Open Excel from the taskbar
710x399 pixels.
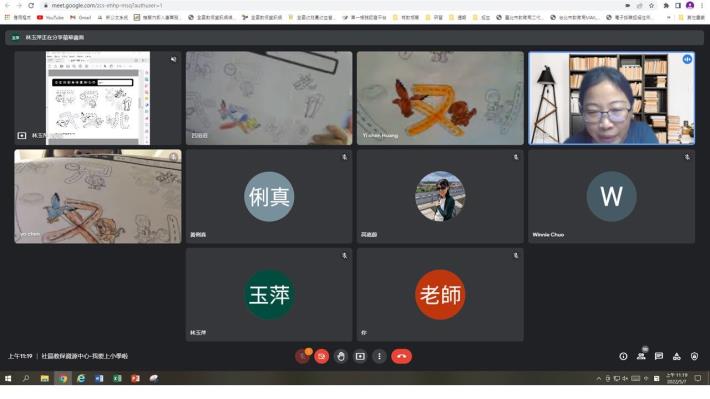pyautogui.click(x=117, y=378)
